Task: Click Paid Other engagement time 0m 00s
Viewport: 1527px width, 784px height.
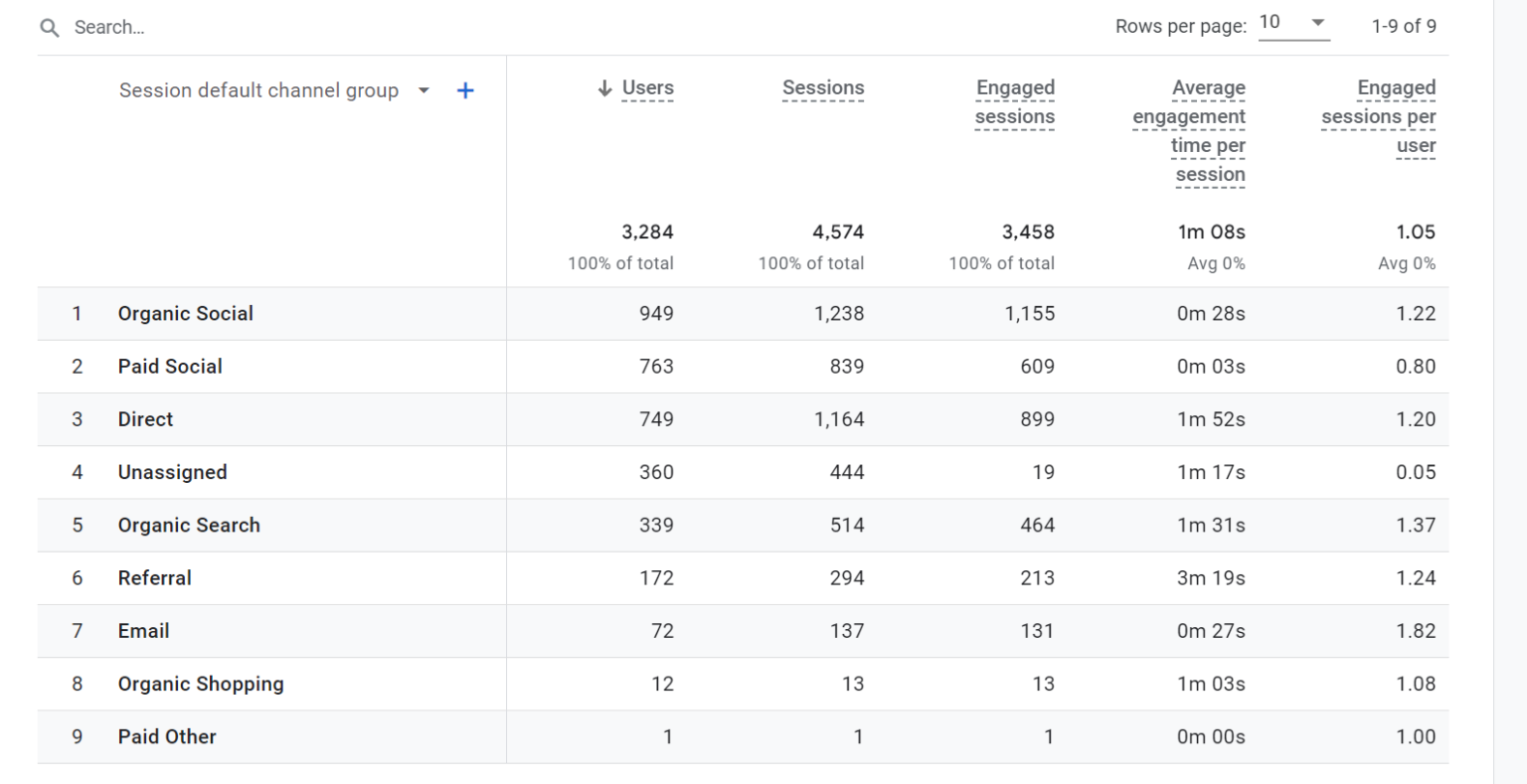Action: coord(1211,736)
